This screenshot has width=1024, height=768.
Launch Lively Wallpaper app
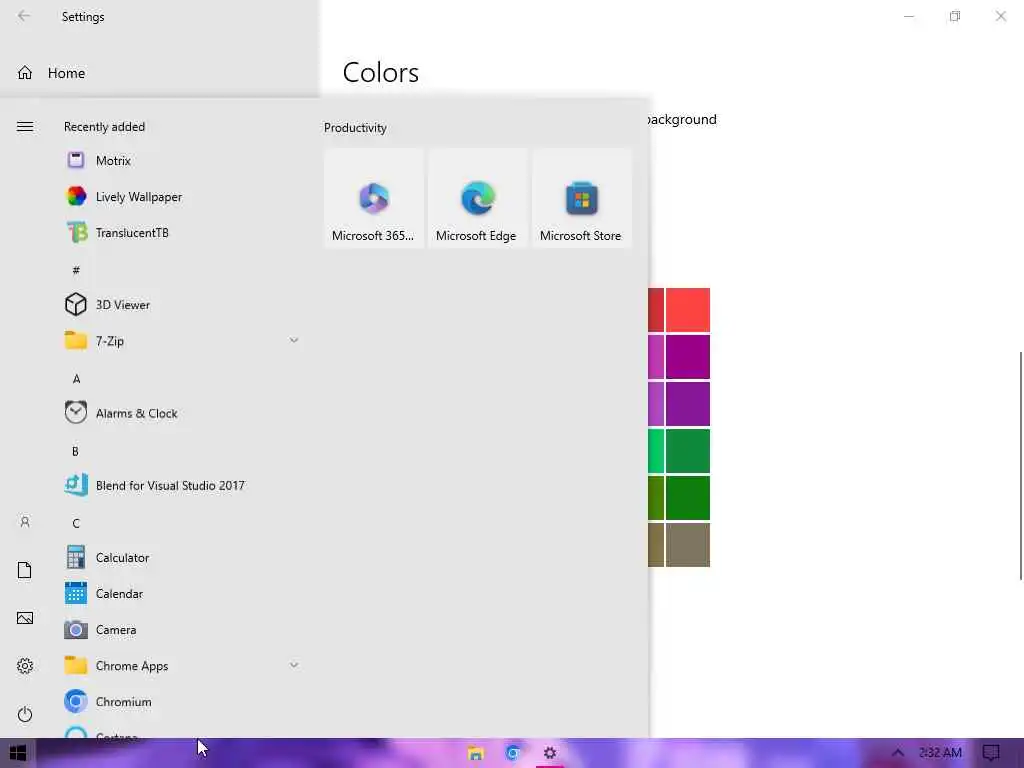coord(183,197)
